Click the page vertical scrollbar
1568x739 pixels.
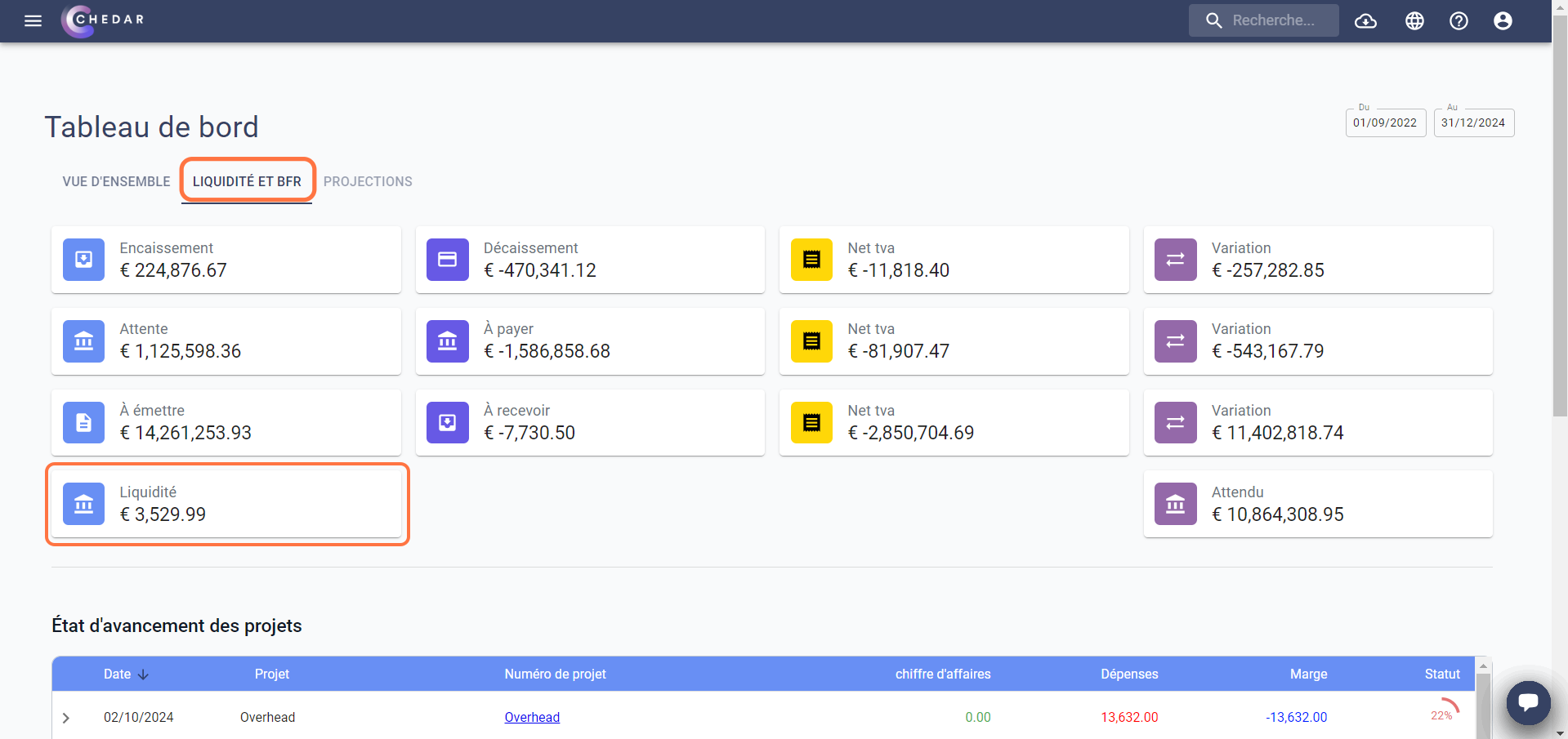(1560, 216)
